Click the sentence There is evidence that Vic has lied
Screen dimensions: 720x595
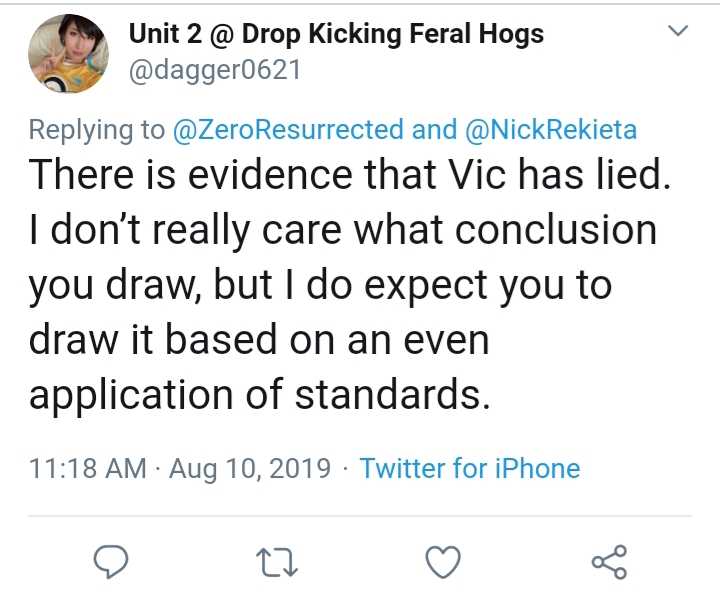tap(350, 174)
